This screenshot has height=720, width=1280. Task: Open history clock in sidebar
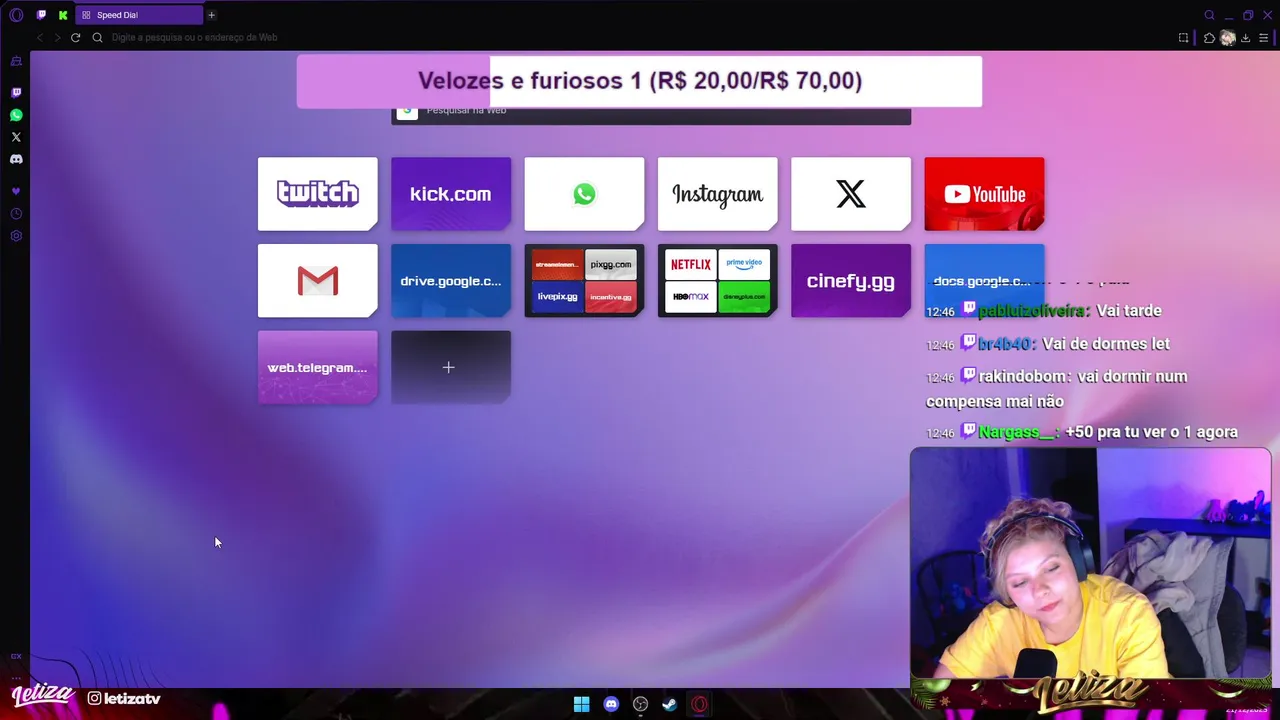tap(16, 214)
